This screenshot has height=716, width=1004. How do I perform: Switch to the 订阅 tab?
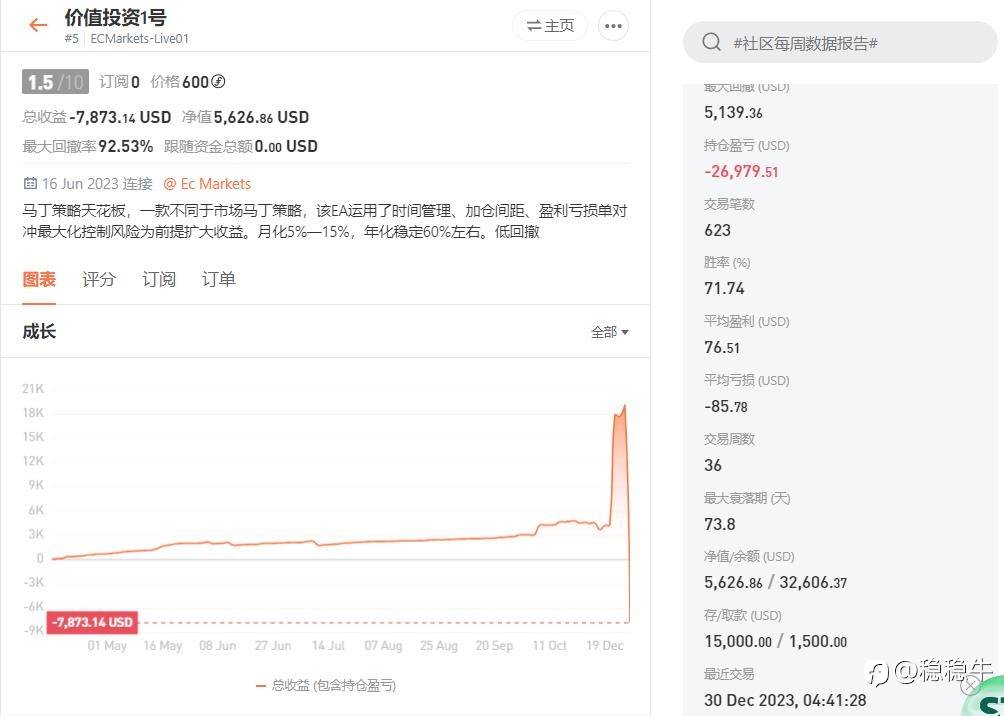pos(158,279)
